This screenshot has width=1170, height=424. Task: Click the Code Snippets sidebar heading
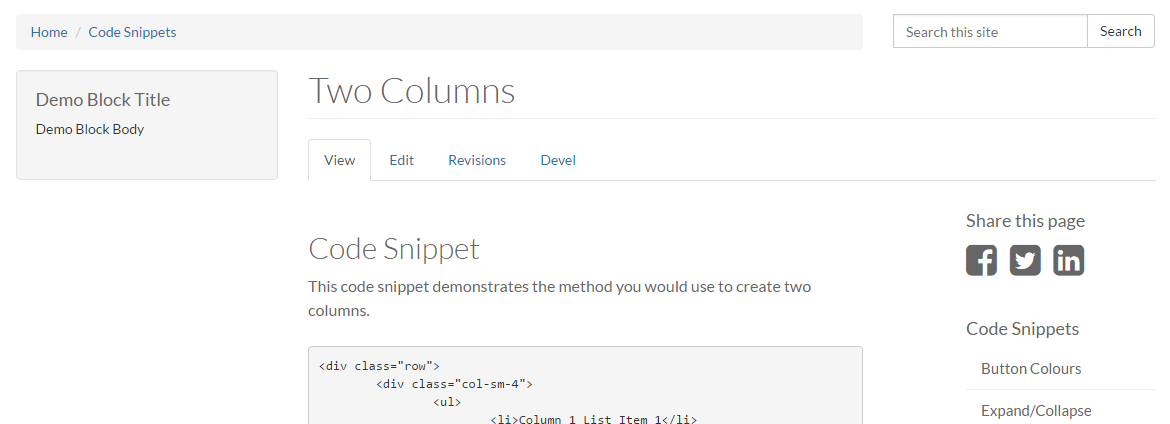coord(1022,329)
